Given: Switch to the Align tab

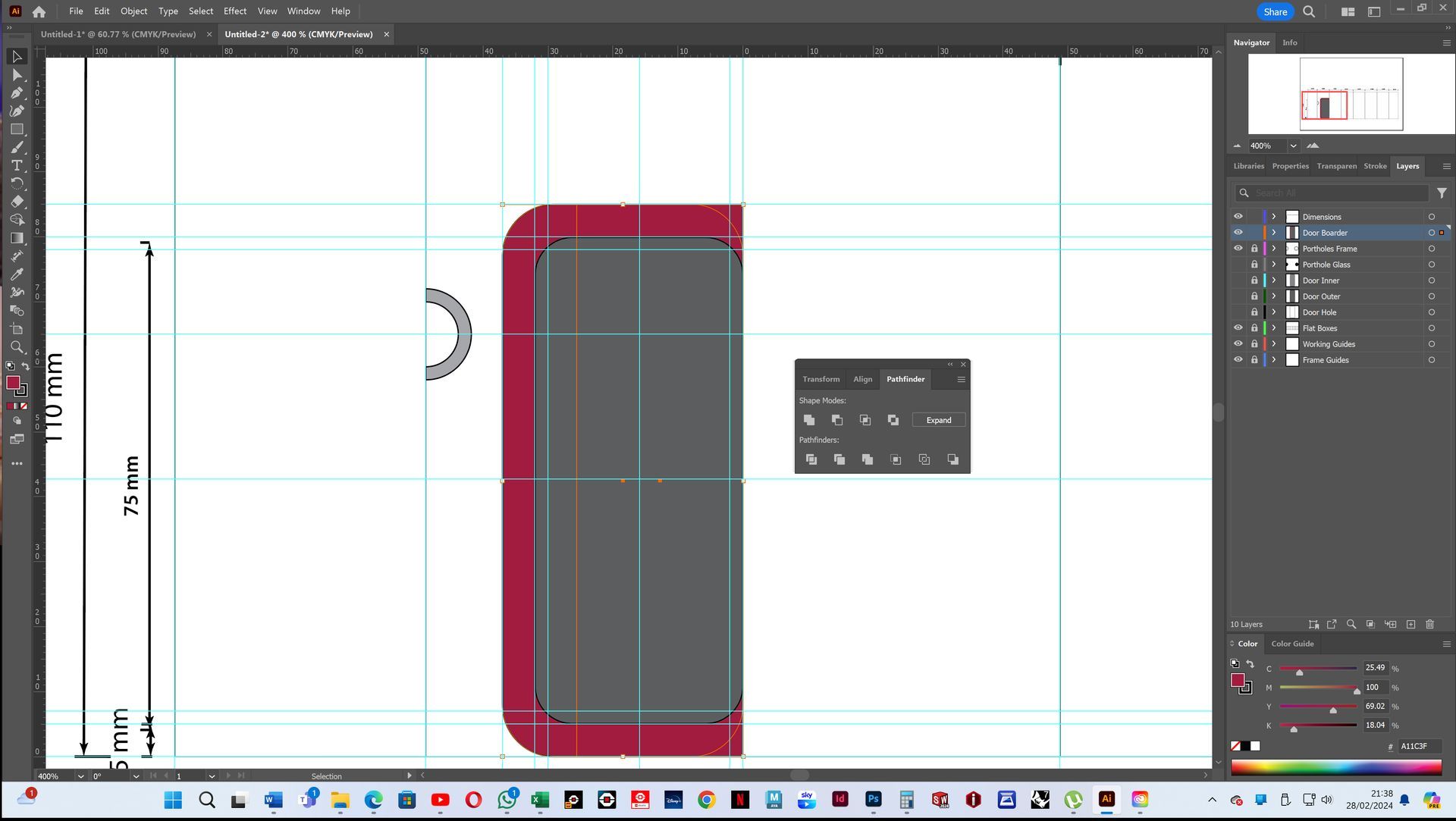Looking at the screenshot, I should (862, 379).
